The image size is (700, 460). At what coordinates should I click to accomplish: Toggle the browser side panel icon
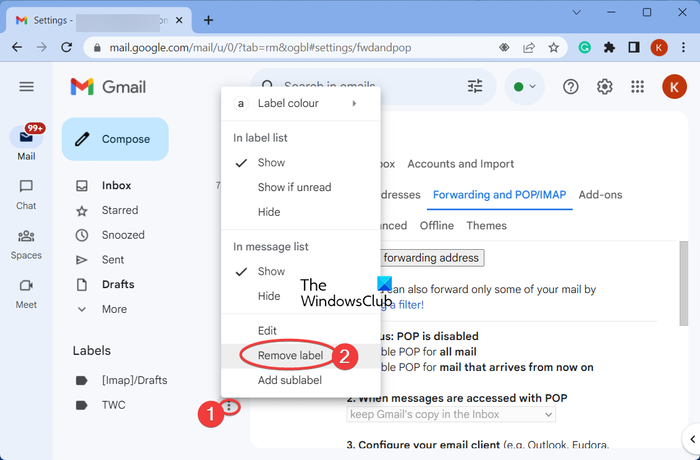[x=634, y=47]
